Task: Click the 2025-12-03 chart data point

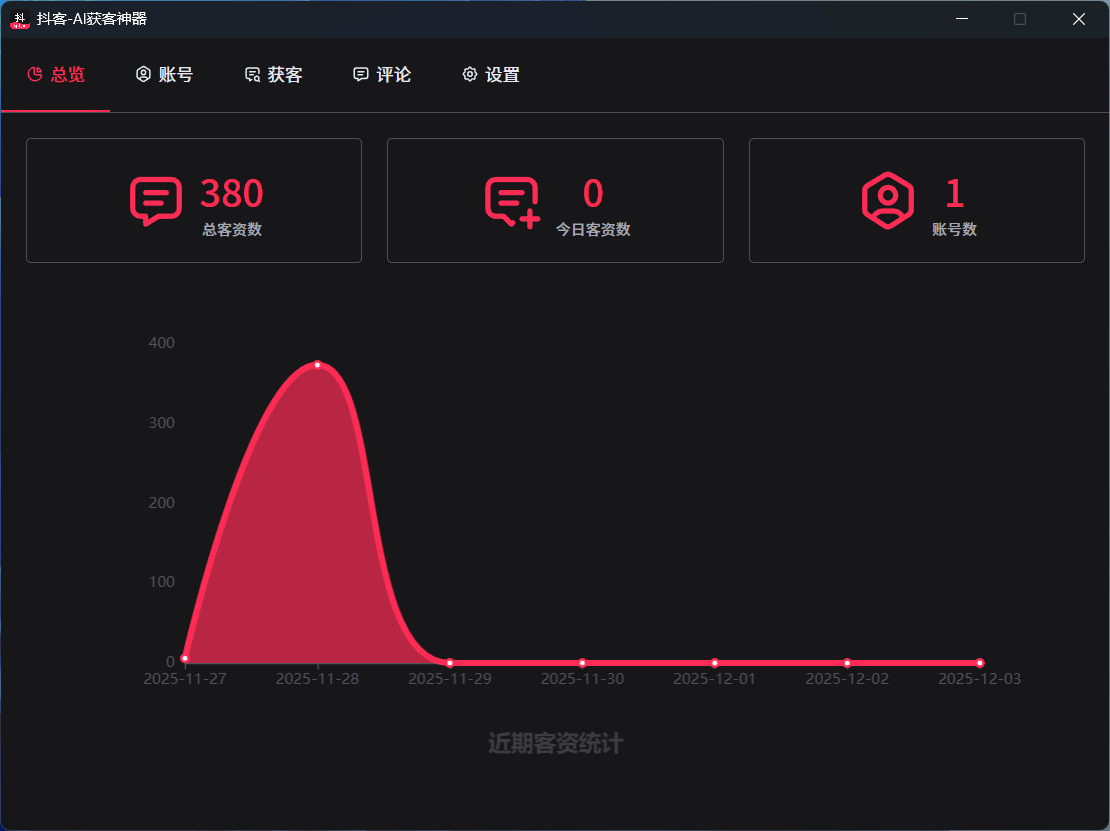Action: point(979,663)
